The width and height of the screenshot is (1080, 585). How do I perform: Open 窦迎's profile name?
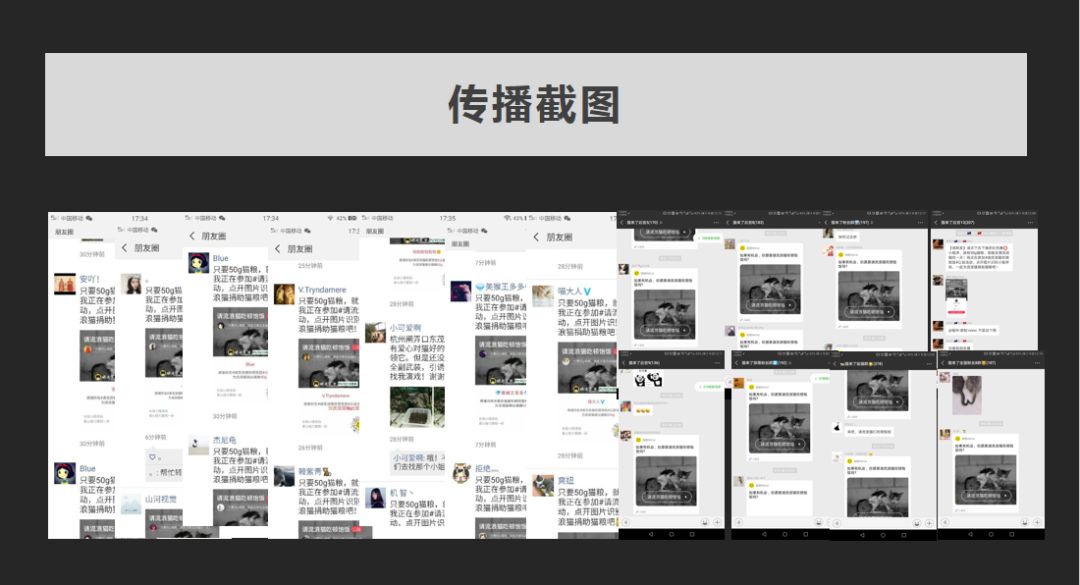[x=567, y=481]
